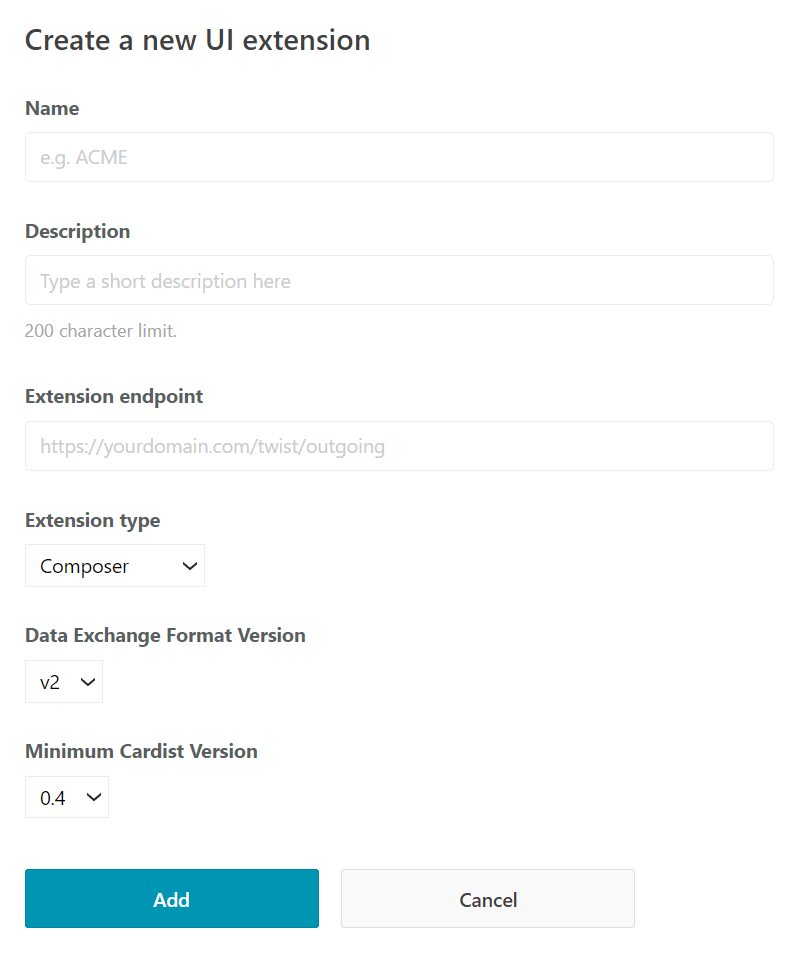Click the Description field label

tap(77, 231)
